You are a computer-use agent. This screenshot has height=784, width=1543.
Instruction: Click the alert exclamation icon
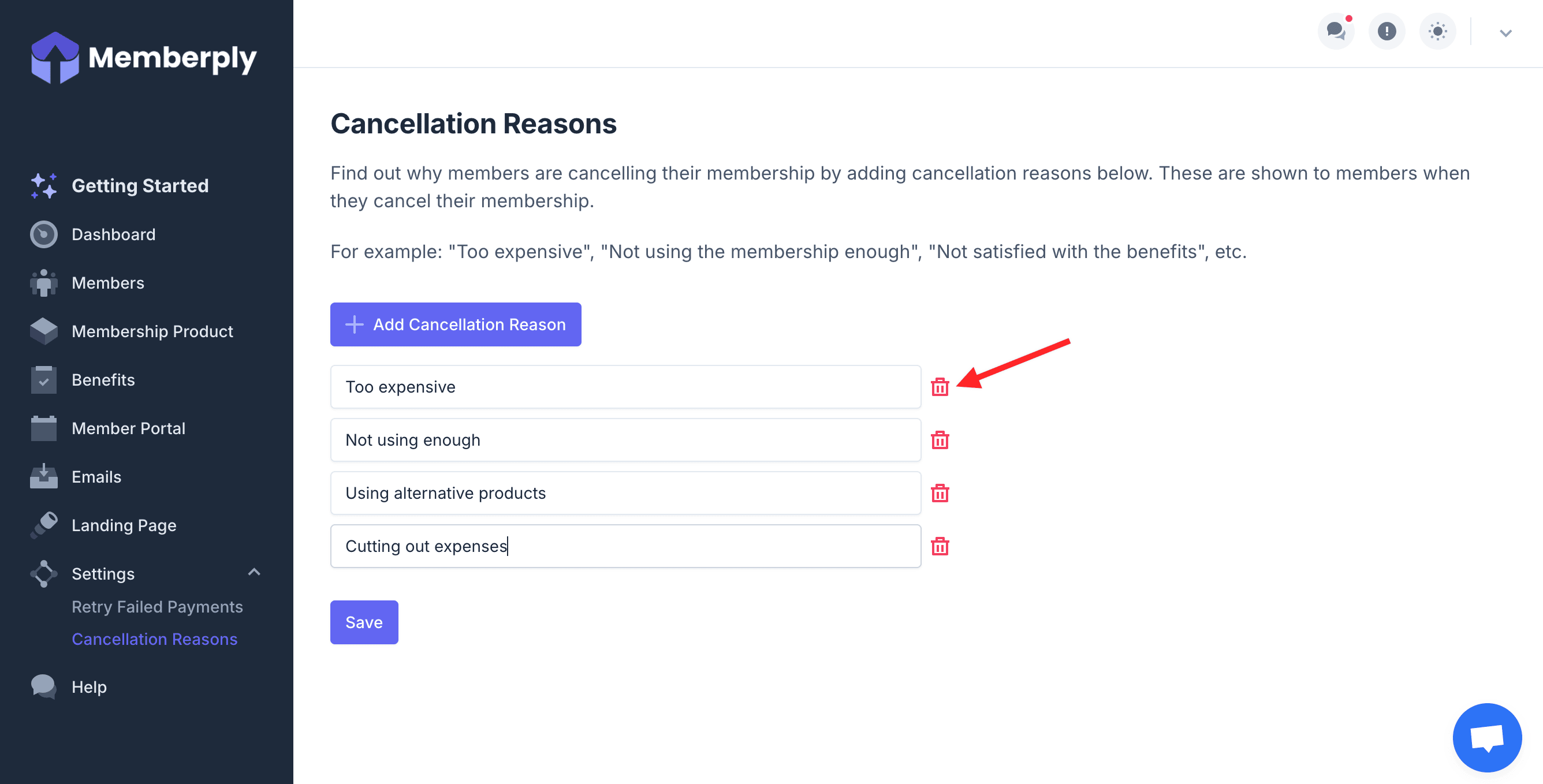click(x=1387, y=31)
